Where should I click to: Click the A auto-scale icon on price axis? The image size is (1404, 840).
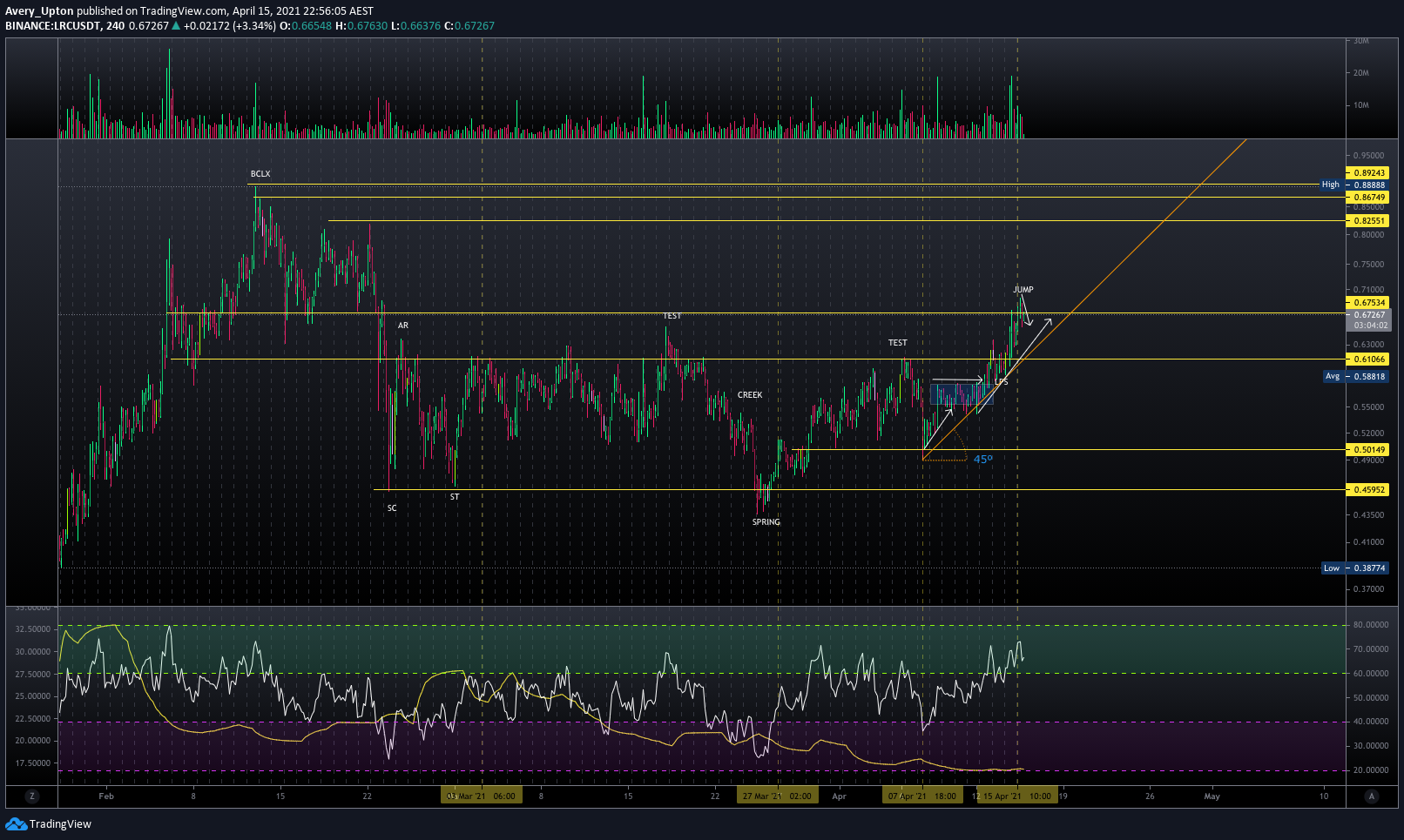[1372, 796]
